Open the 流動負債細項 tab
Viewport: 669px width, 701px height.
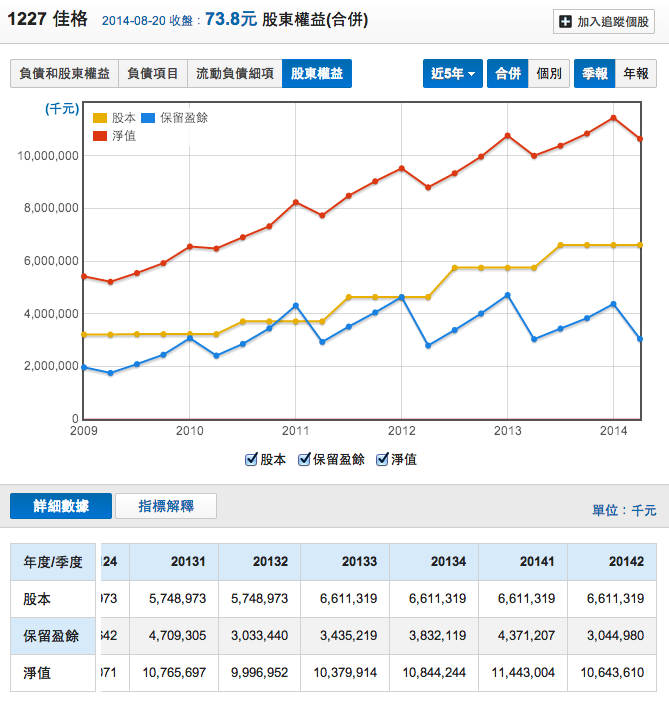[x=234, y=74]
